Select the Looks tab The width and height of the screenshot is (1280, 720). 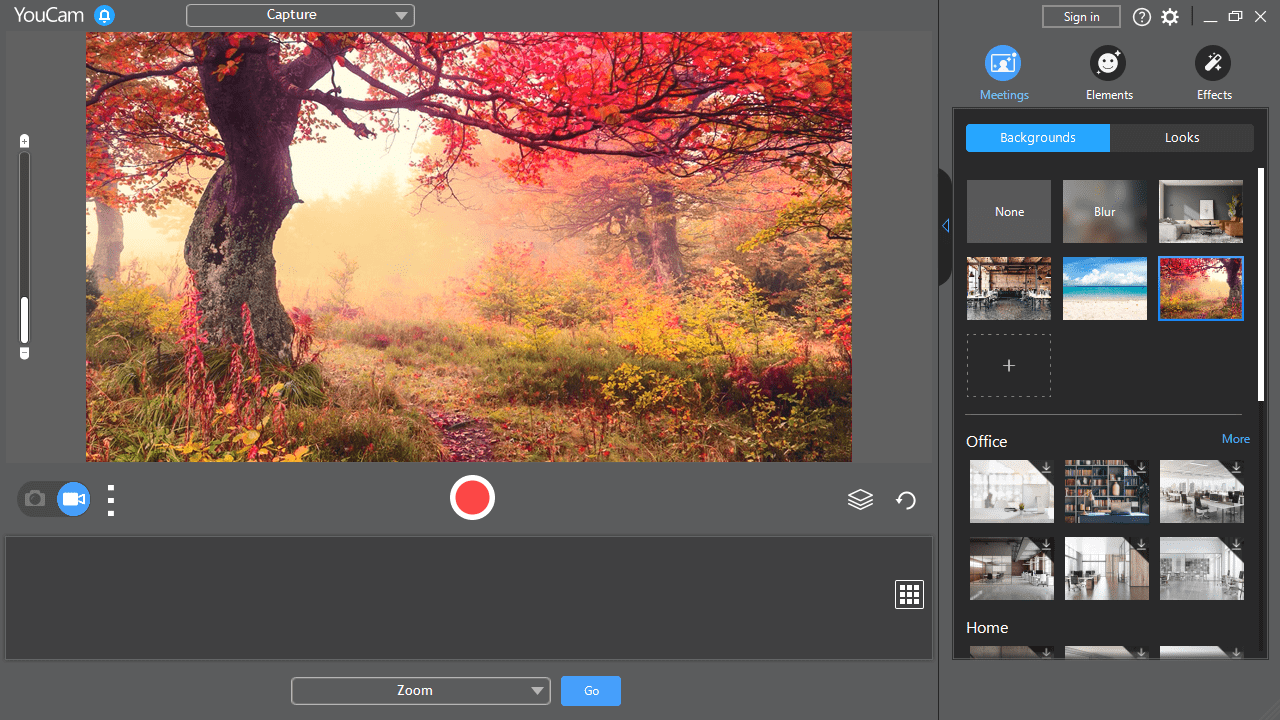click(x=1182, y=138)
